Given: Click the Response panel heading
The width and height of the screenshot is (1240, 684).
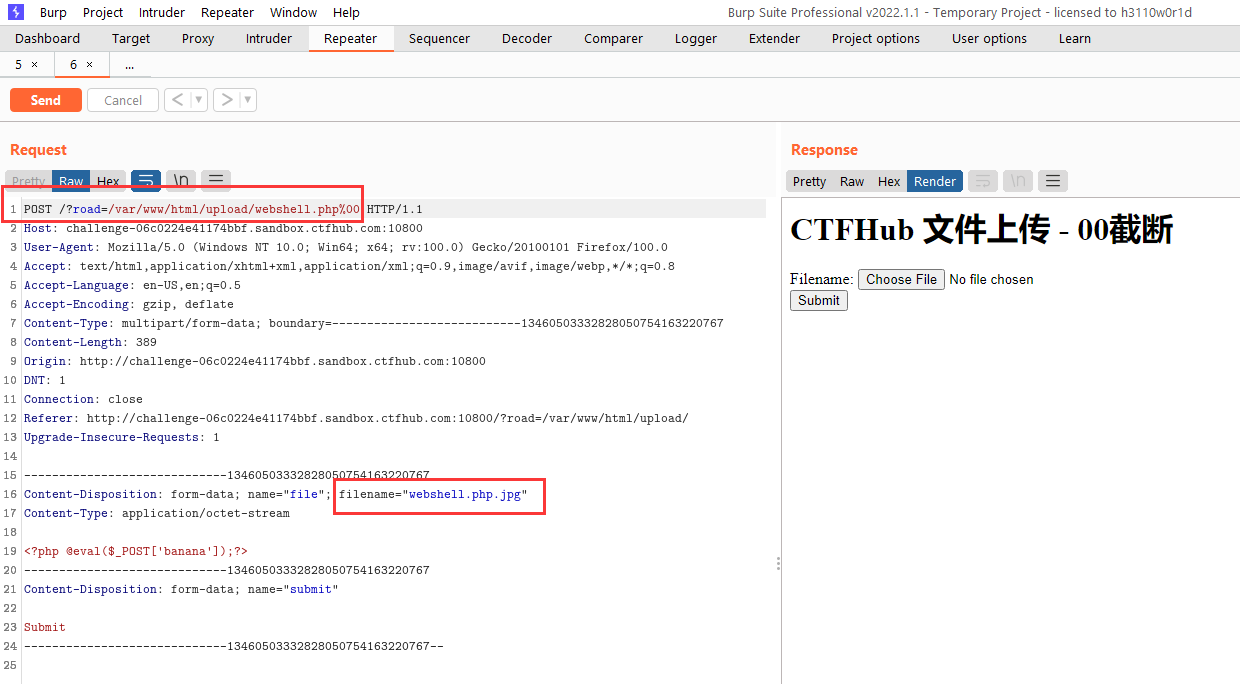Looking at the screenshot, I should [824, 150].
